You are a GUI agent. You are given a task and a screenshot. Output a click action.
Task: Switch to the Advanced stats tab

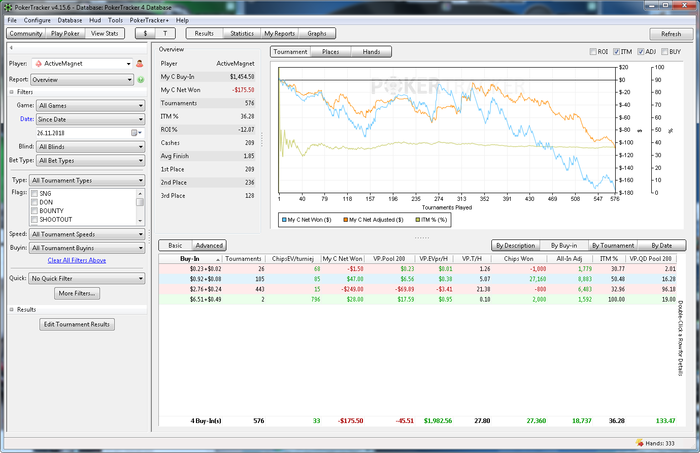click(x=209, y=245)
